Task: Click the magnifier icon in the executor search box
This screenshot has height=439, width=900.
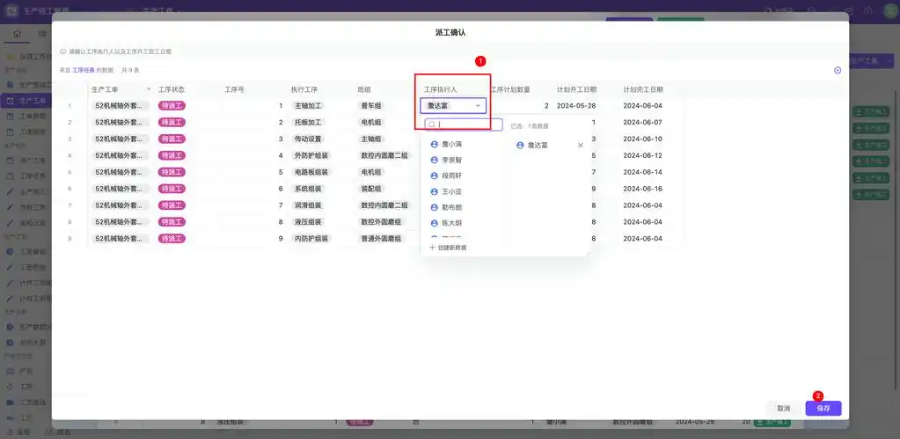Action: [x=432, y=125]
